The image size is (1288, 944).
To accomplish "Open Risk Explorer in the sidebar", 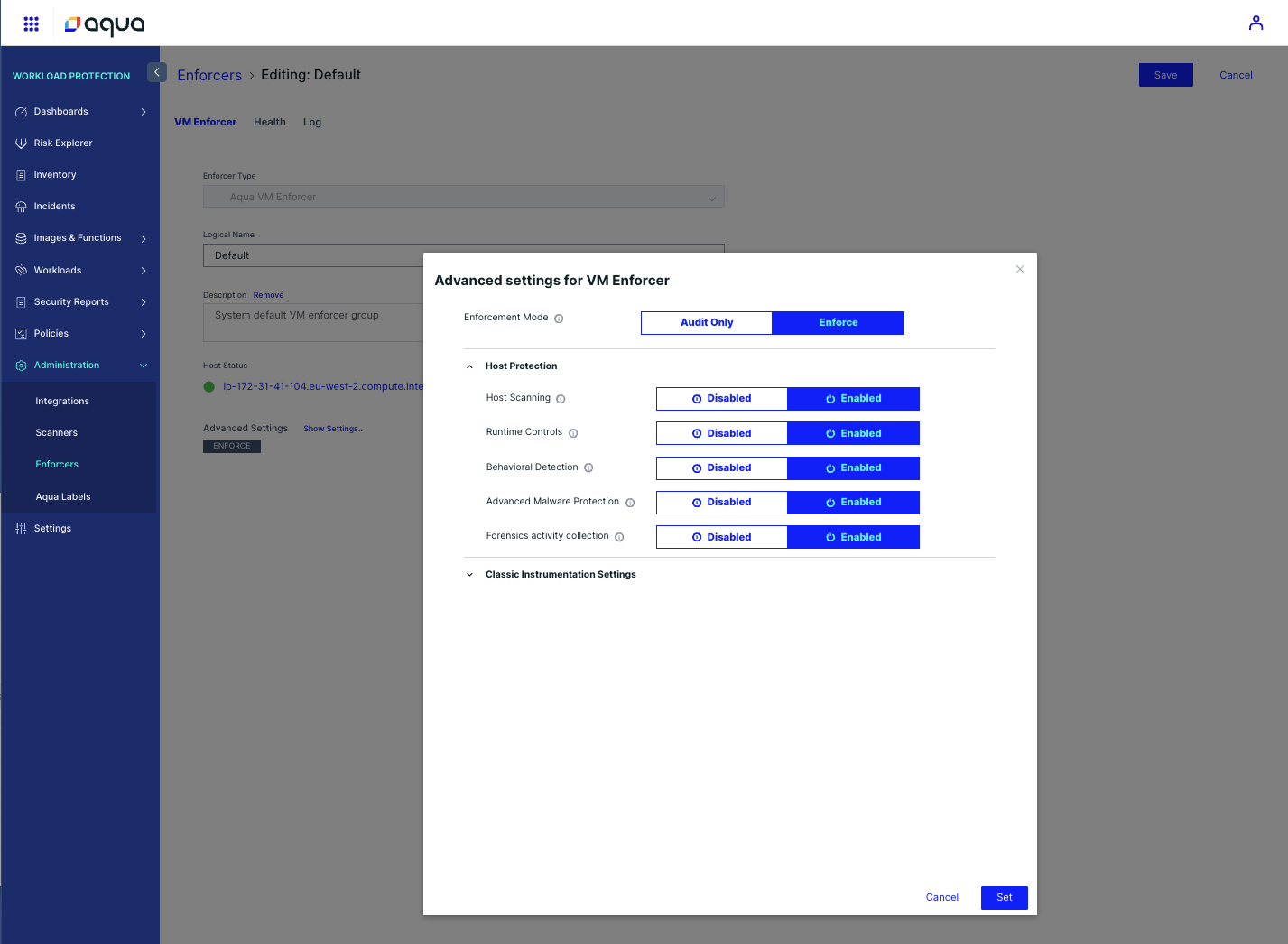I will click(63, 143).
